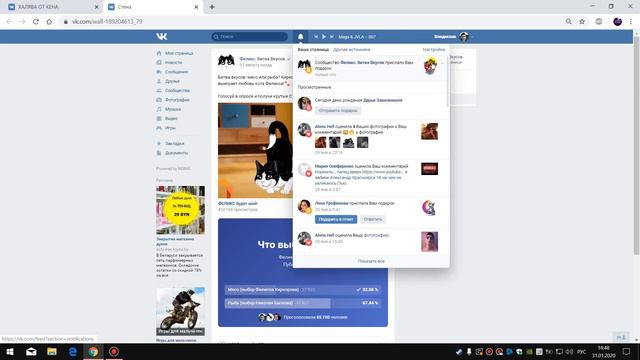The image size is (640, 360).
Task: Open the cat video in the post
Action: [256, 151]
